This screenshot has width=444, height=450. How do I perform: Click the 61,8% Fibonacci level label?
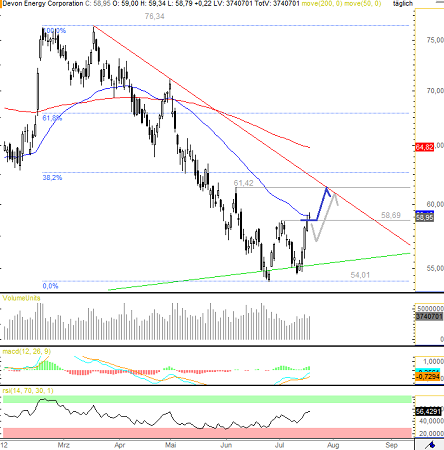52,118
